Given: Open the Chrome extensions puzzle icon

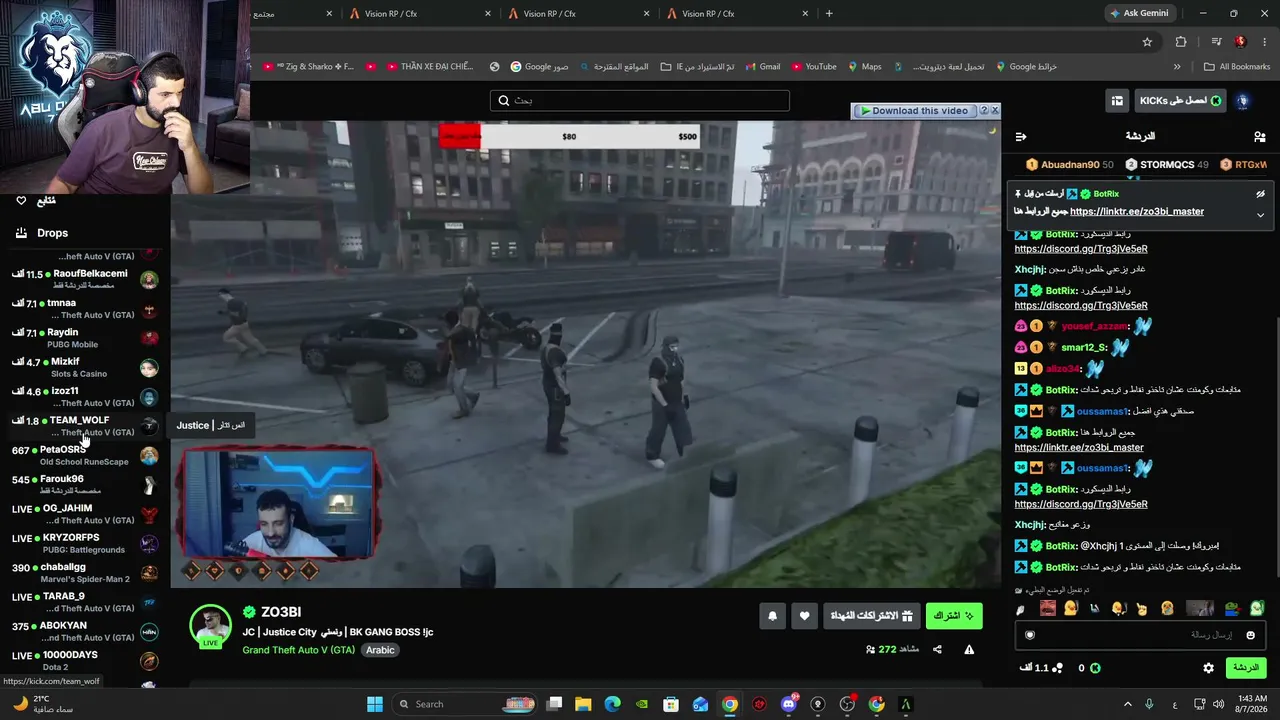Looking at the screenshot, I should pyautogui.click(x=1181, y=42).
